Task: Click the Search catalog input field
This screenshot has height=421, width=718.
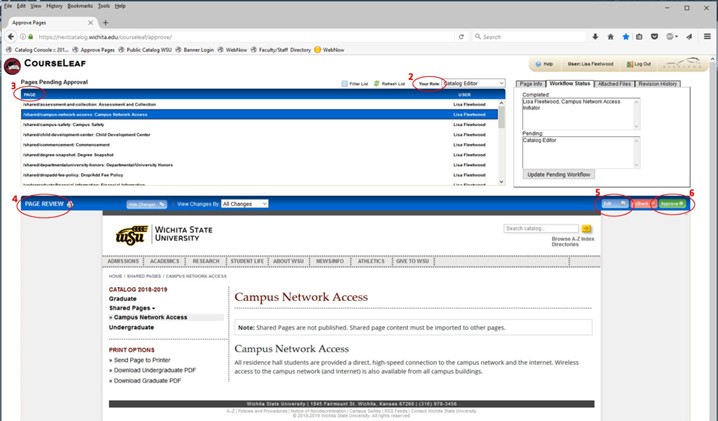Action: (x=541, y=228)
